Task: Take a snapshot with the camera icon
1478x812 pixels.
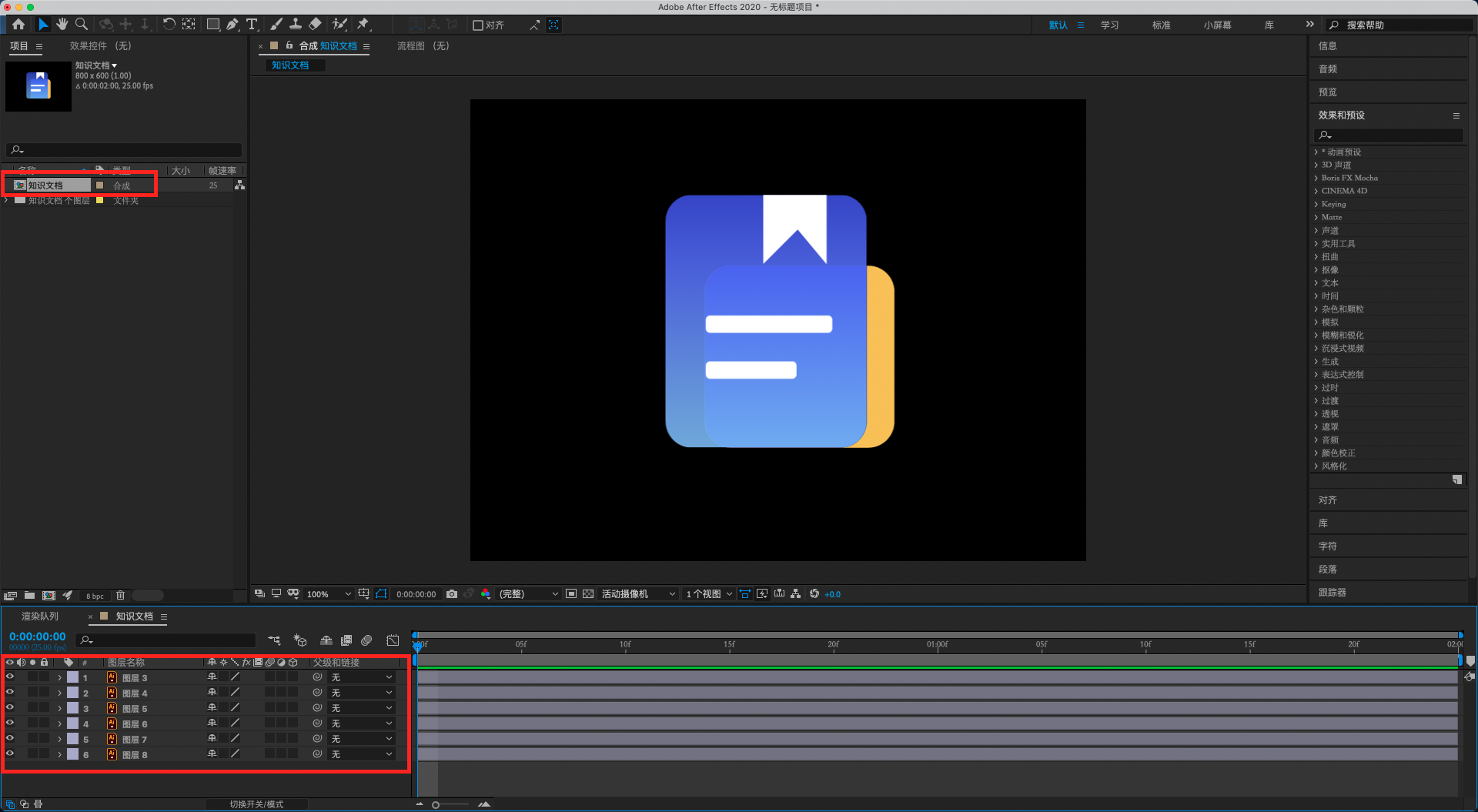Action: [x=452, y=593]
